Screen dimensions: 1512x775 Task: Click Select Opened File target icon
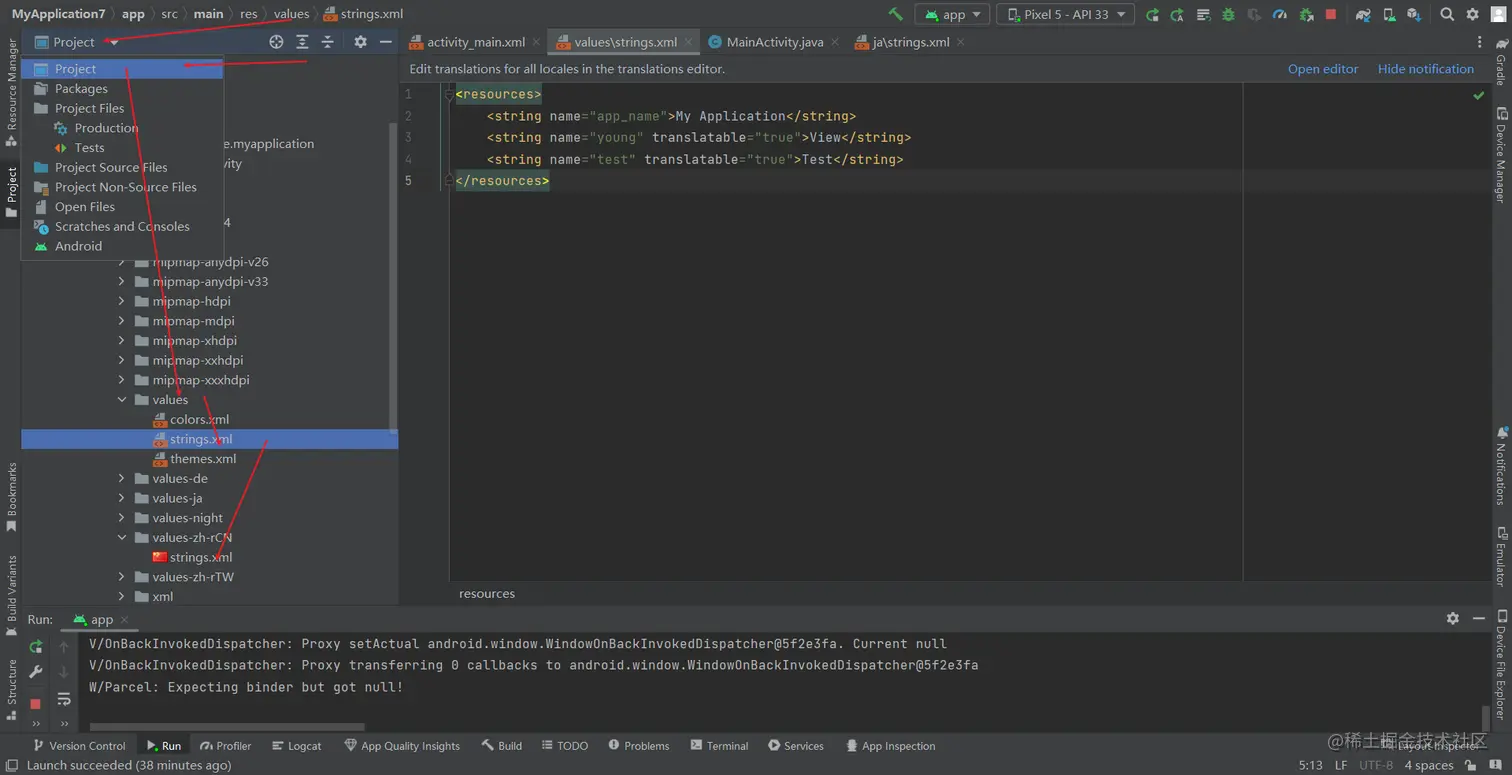(x=276, y=42)
